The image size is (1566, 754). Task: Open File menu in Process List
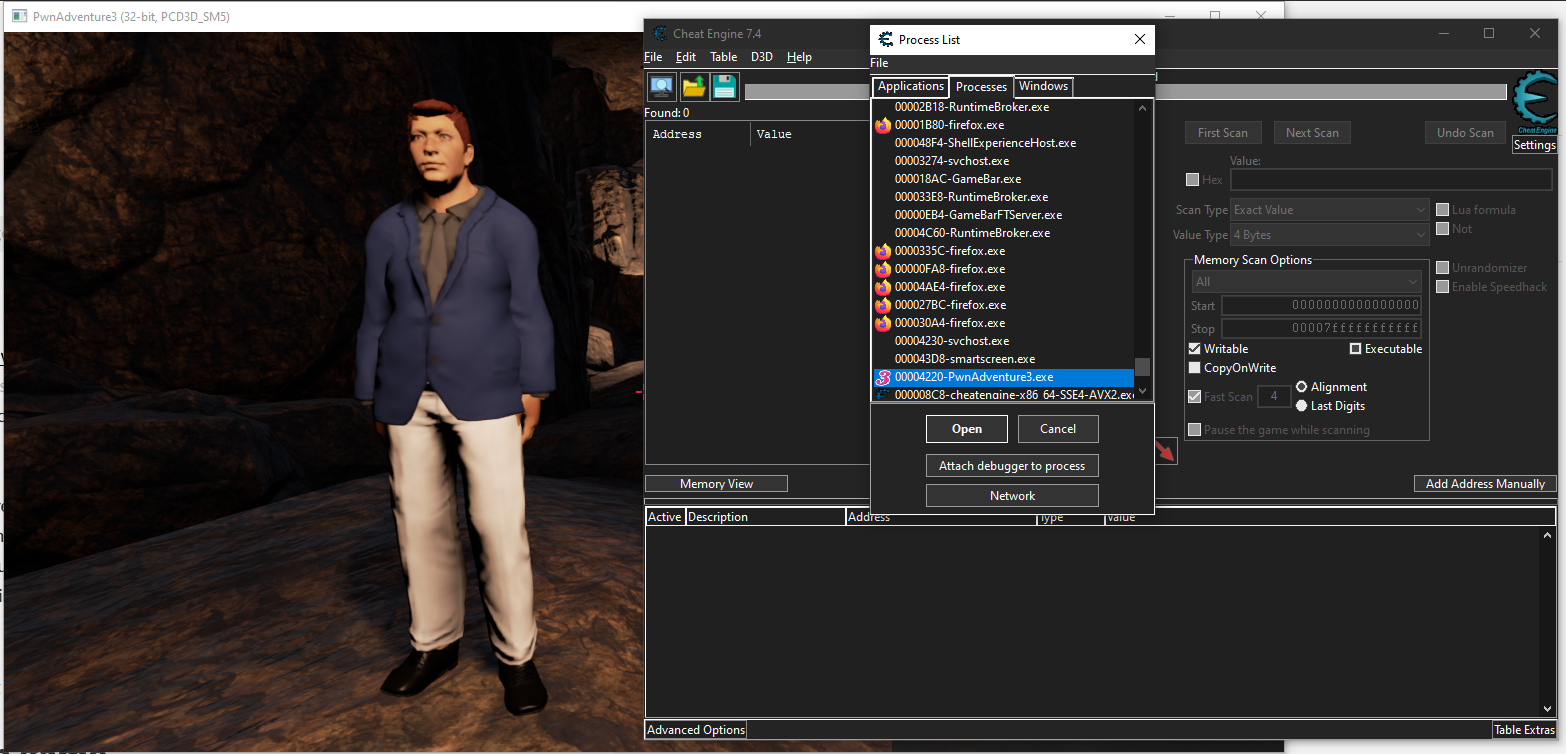[x=879, y=63]
